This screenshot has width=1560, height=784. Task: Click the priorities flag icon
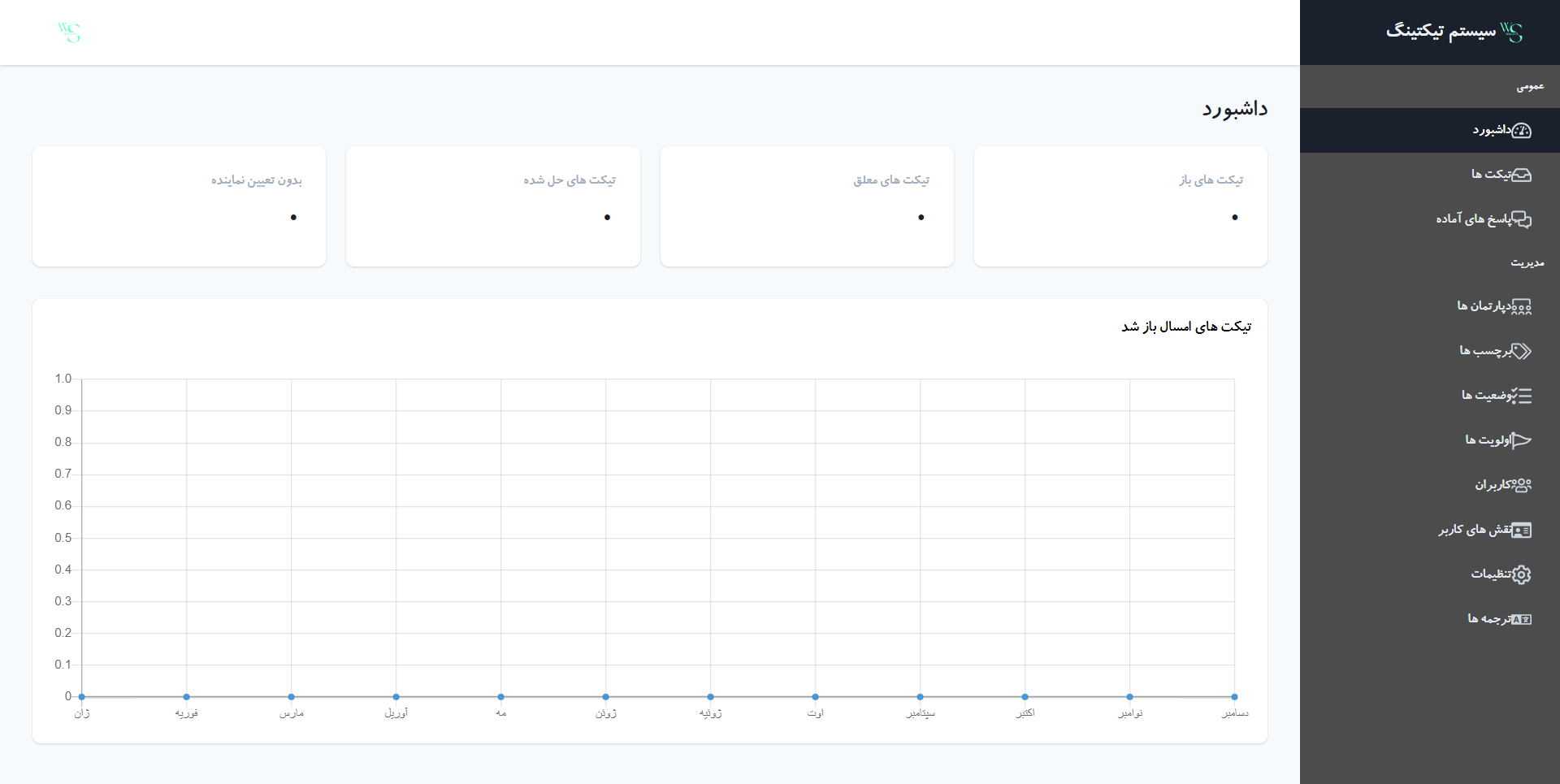pos(1521,440)
